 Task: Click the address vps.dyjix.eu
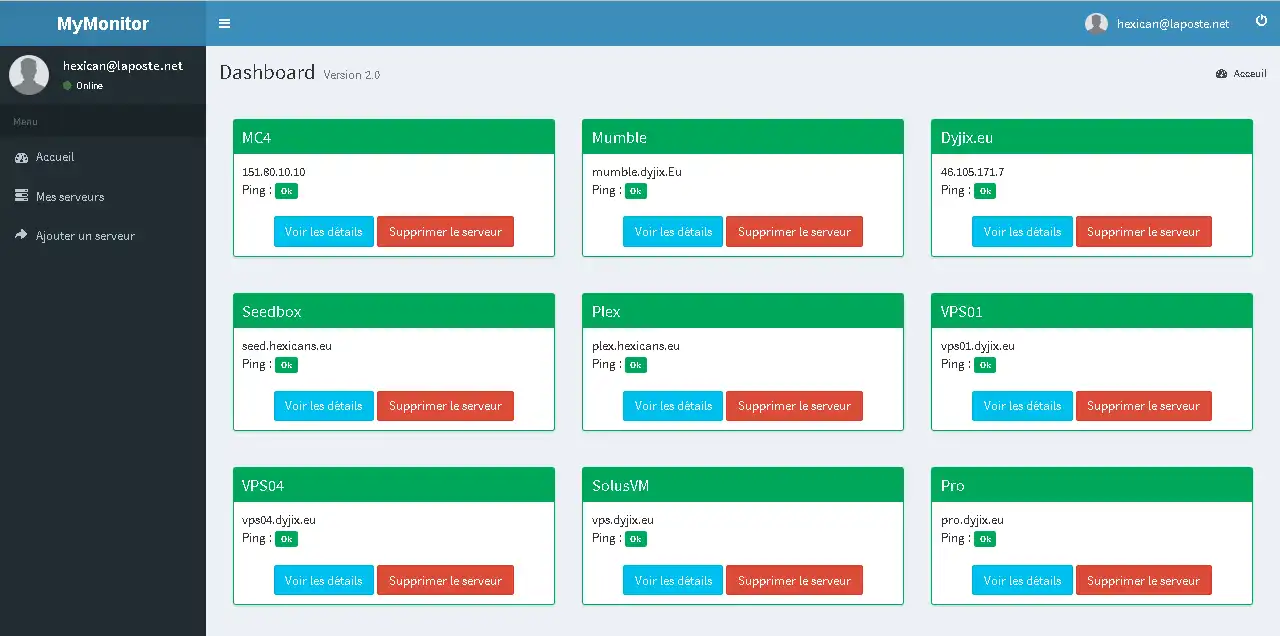[x=623, y=520]
